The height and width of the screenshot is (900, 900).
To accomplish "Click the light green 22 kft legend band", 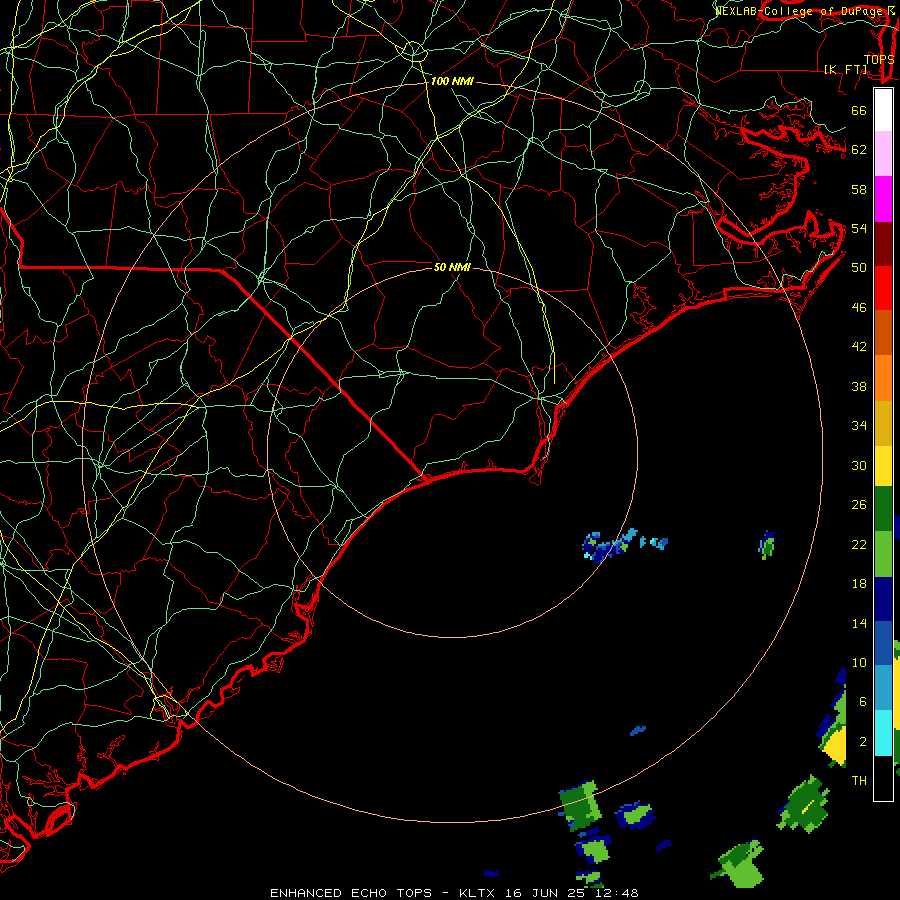I will point(883,554).
